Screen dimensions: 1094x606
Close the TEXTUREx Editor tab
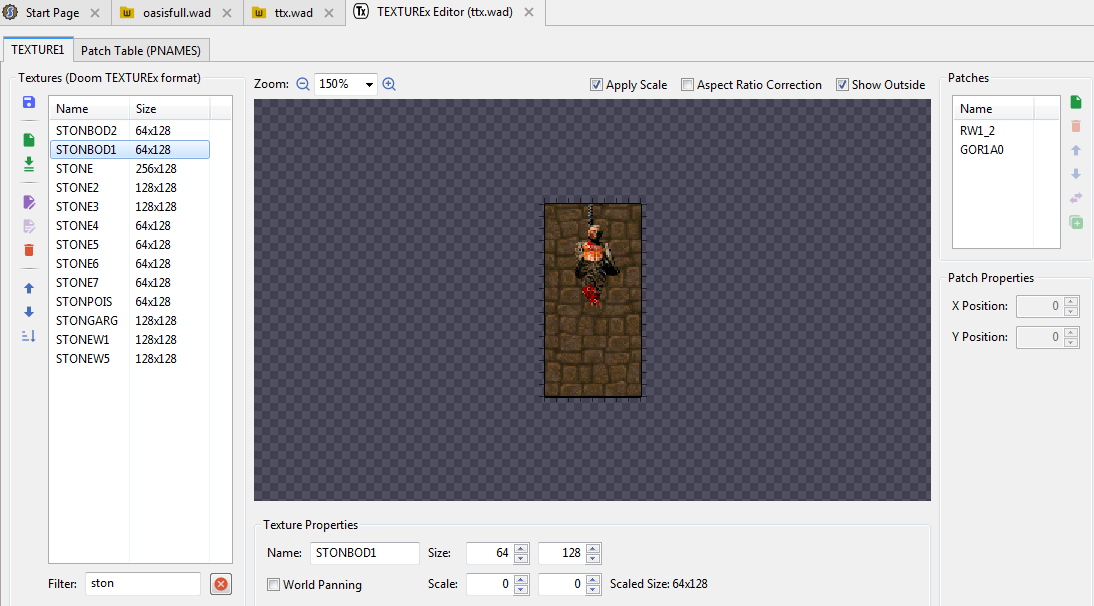pos(529,12)
